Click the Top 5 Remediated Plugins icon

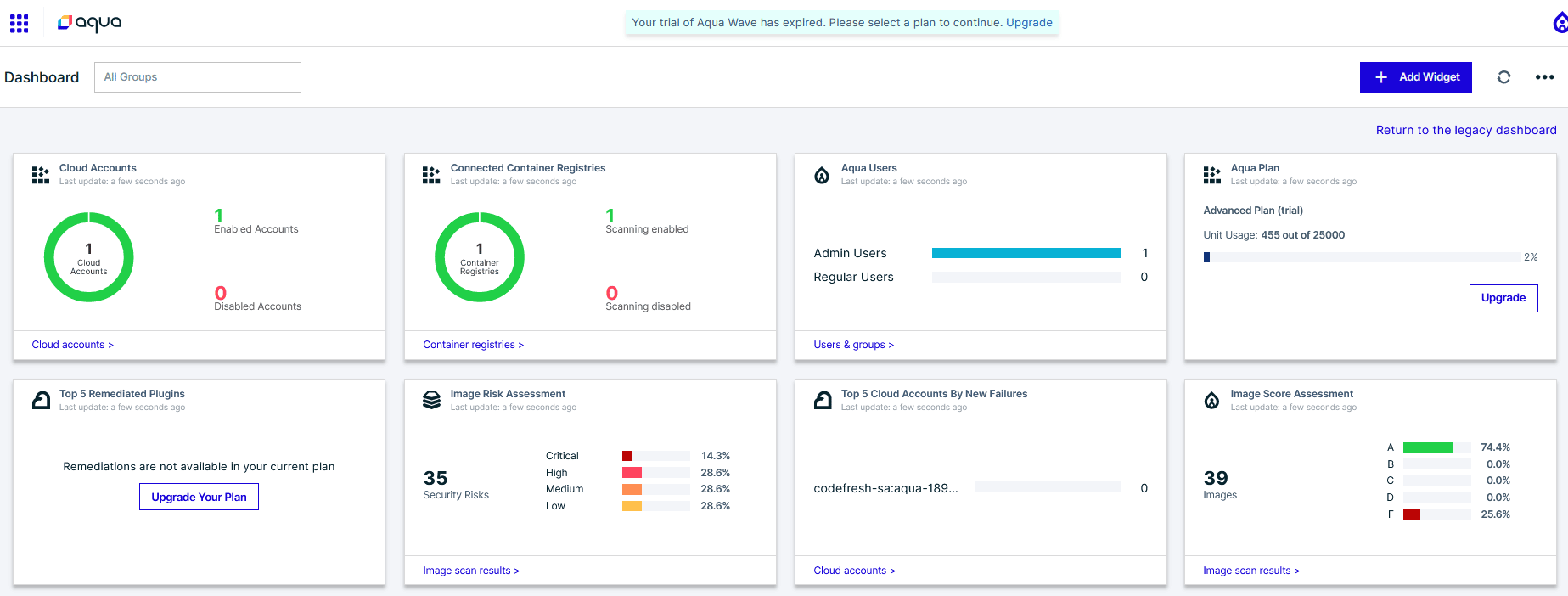point(41,401)
